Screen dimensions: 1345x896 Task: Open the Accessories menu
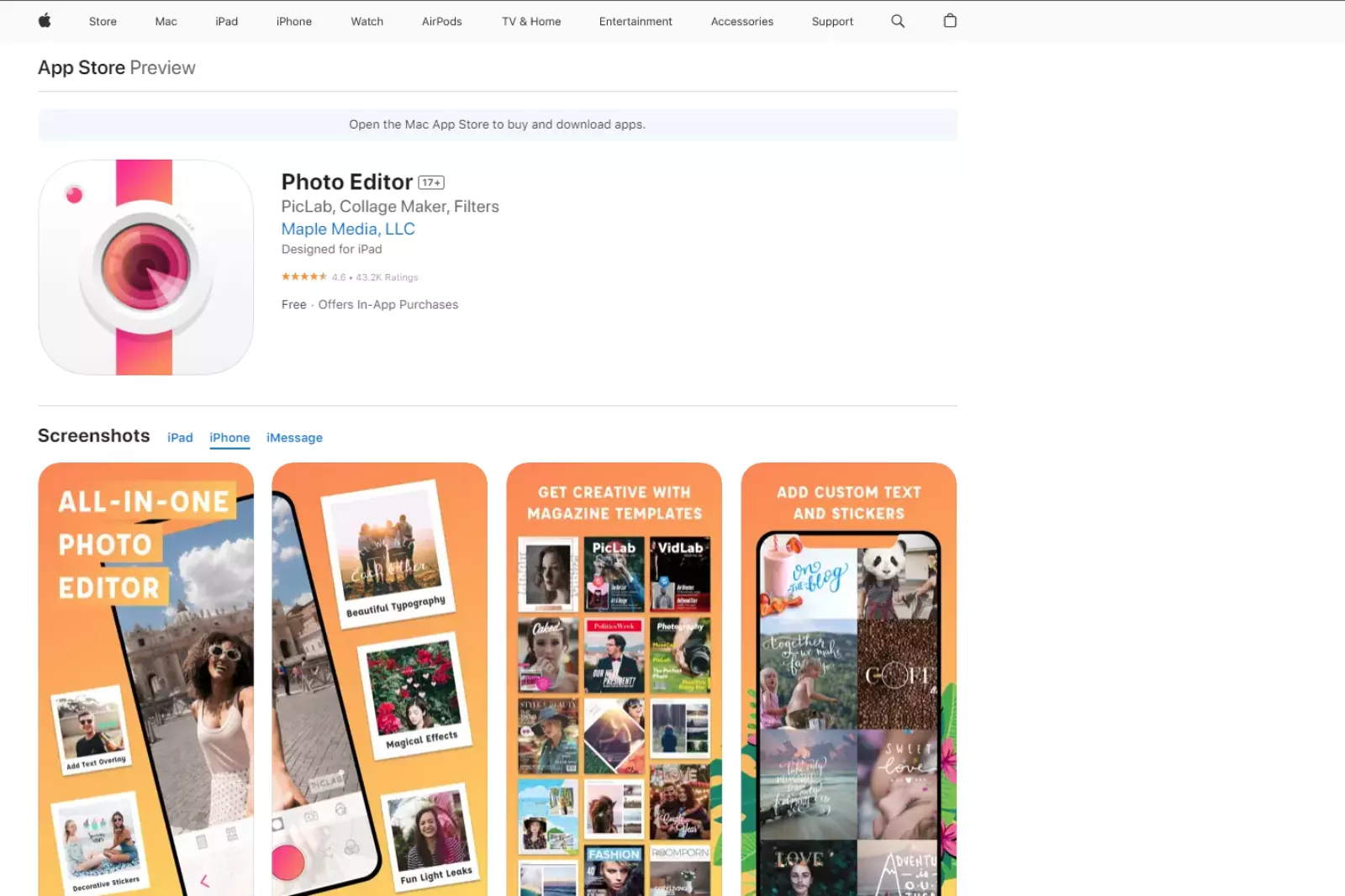point(742,22)
